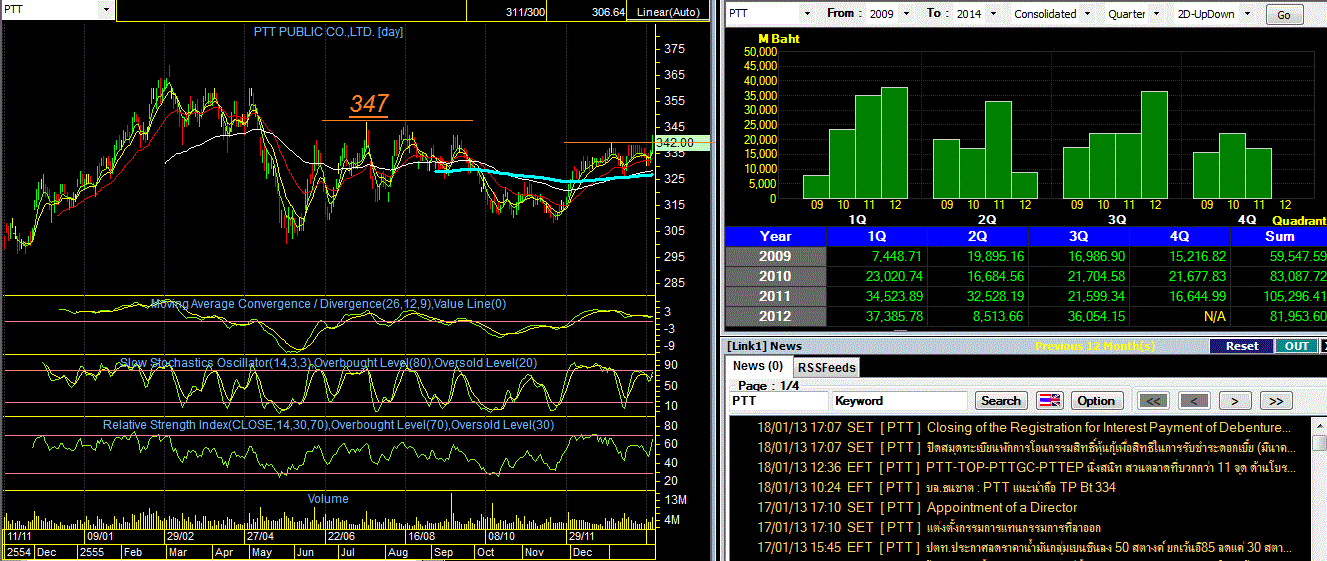Click the 2011 1Q value 34,523.89
Viewport: 1327px width, 561px height.
click(x=877, y=296)
